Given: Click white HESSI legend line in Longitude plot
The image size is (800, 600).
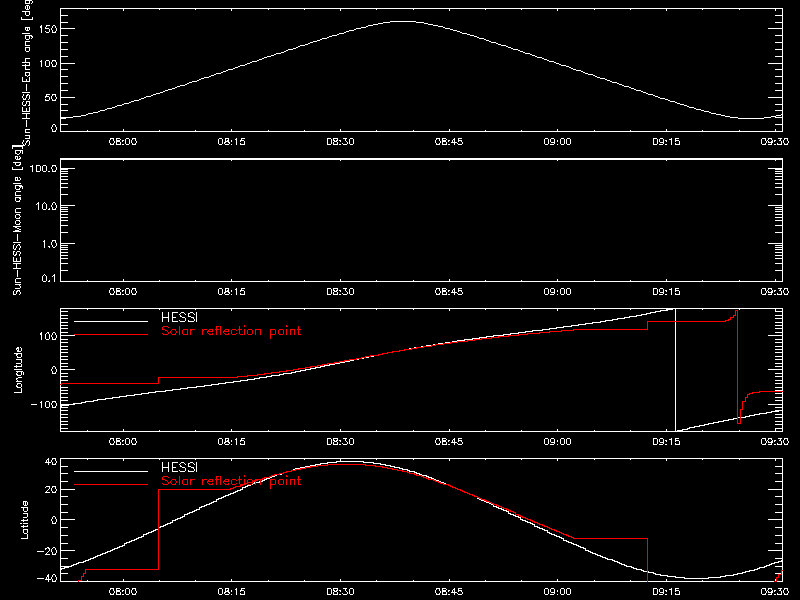Looking at the screenshot, I should point(111,321).
